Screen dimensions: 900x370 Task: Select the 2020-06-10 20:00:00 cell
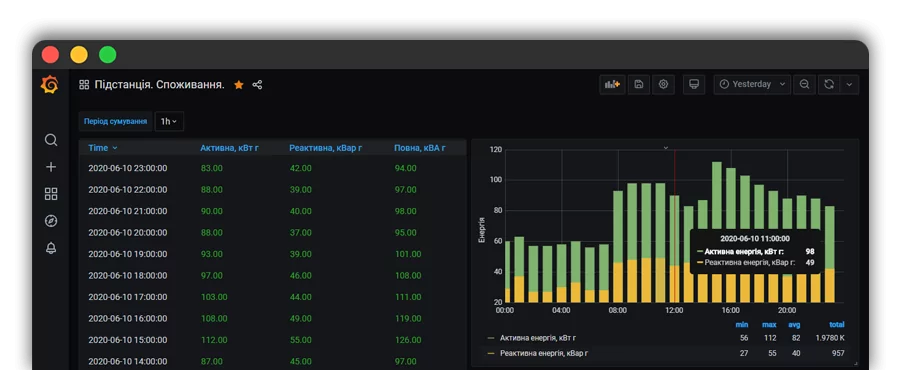(127, 232)
